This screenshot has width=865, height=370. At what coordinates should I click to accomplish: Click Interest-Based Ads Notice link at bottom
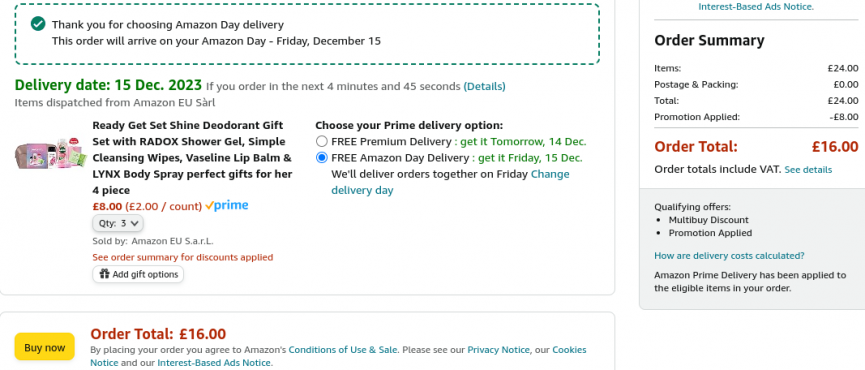pyautogui.click(x=214, y=363)
